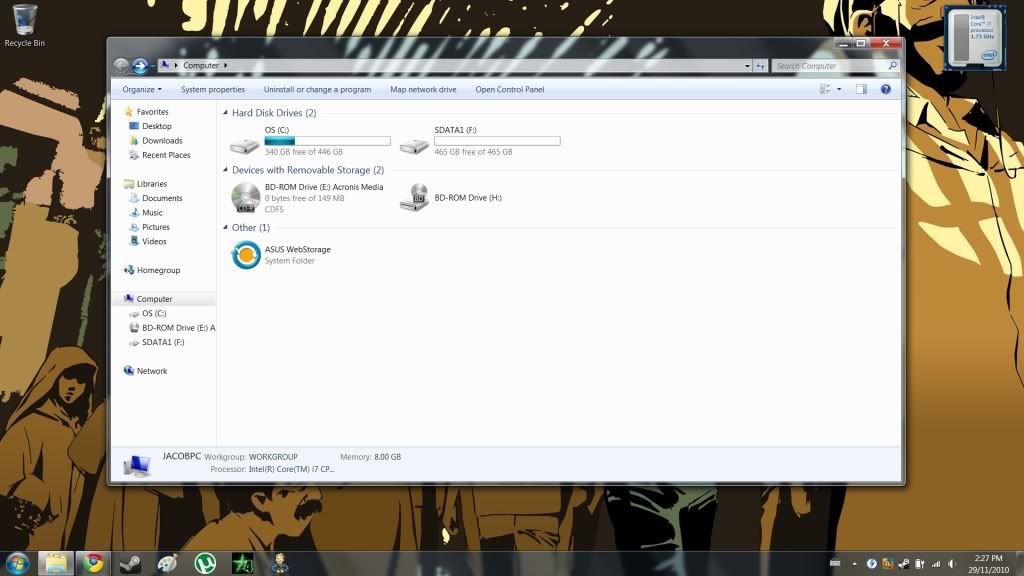Click the SDATA1 (F:) capacity bar
This screenshot has width=1024, height=576.
[497, 141]
